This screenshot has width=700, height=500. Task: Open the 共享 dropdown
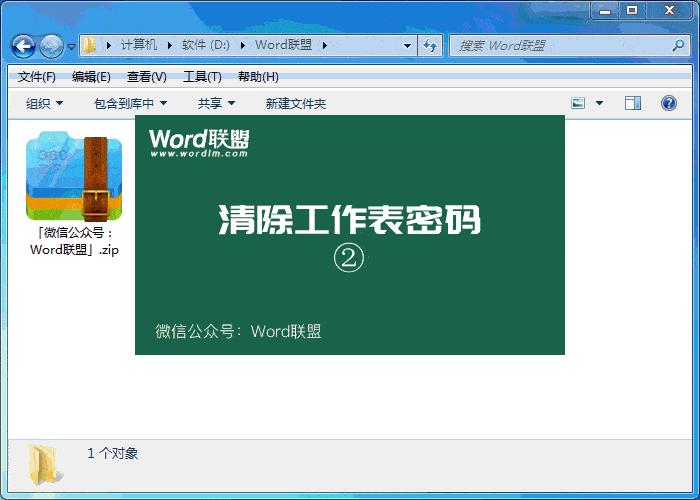216,104
